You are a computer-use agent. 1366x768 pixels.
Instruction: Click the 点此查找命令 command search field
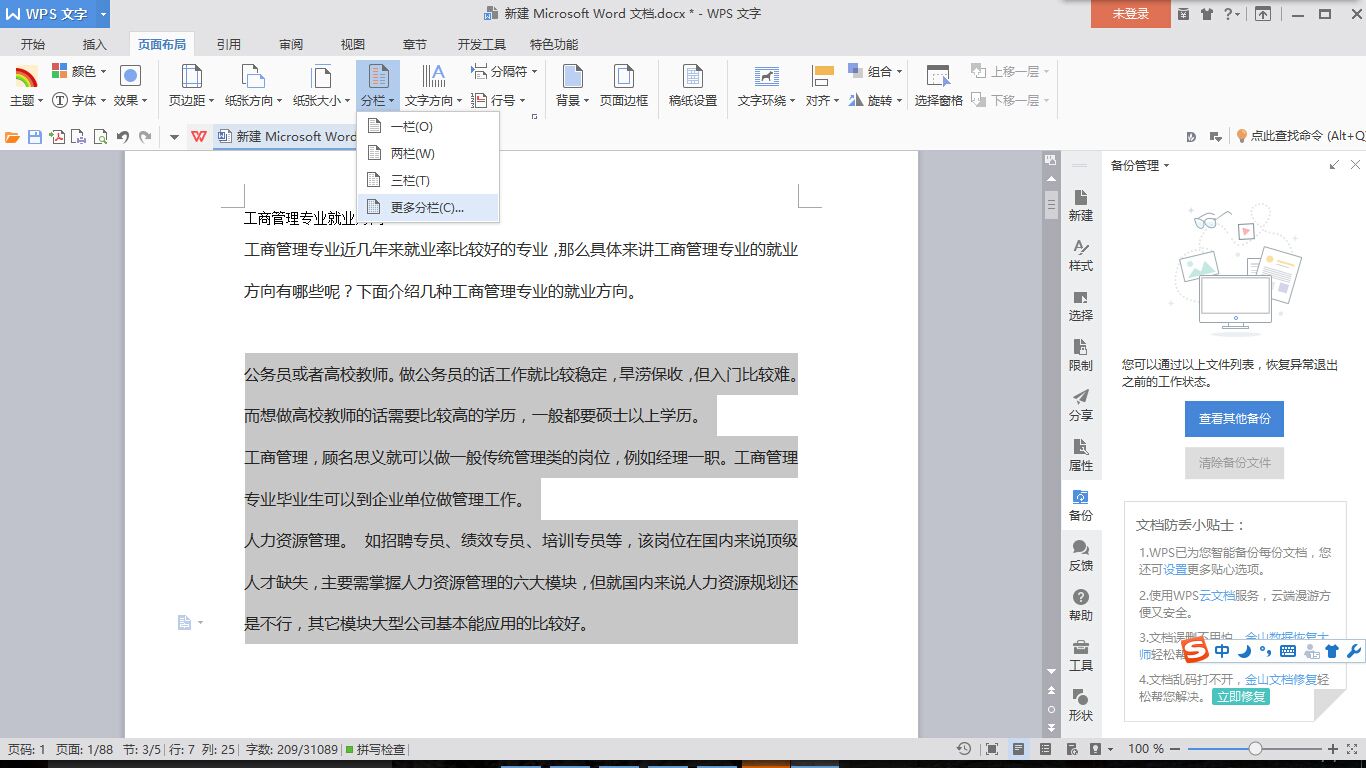pyautogui.click(x=1300, y=137)
